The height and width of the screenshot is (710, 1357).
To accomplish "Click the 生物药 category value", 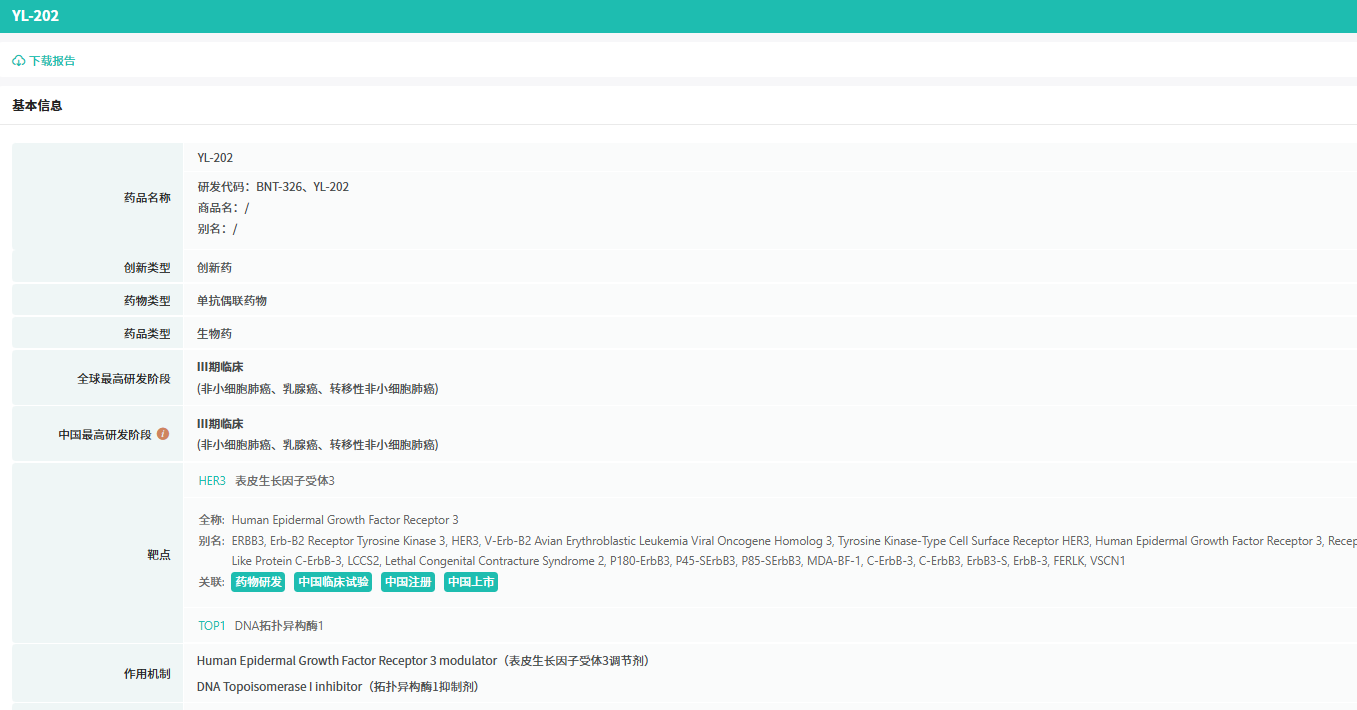I will point(214,334).
